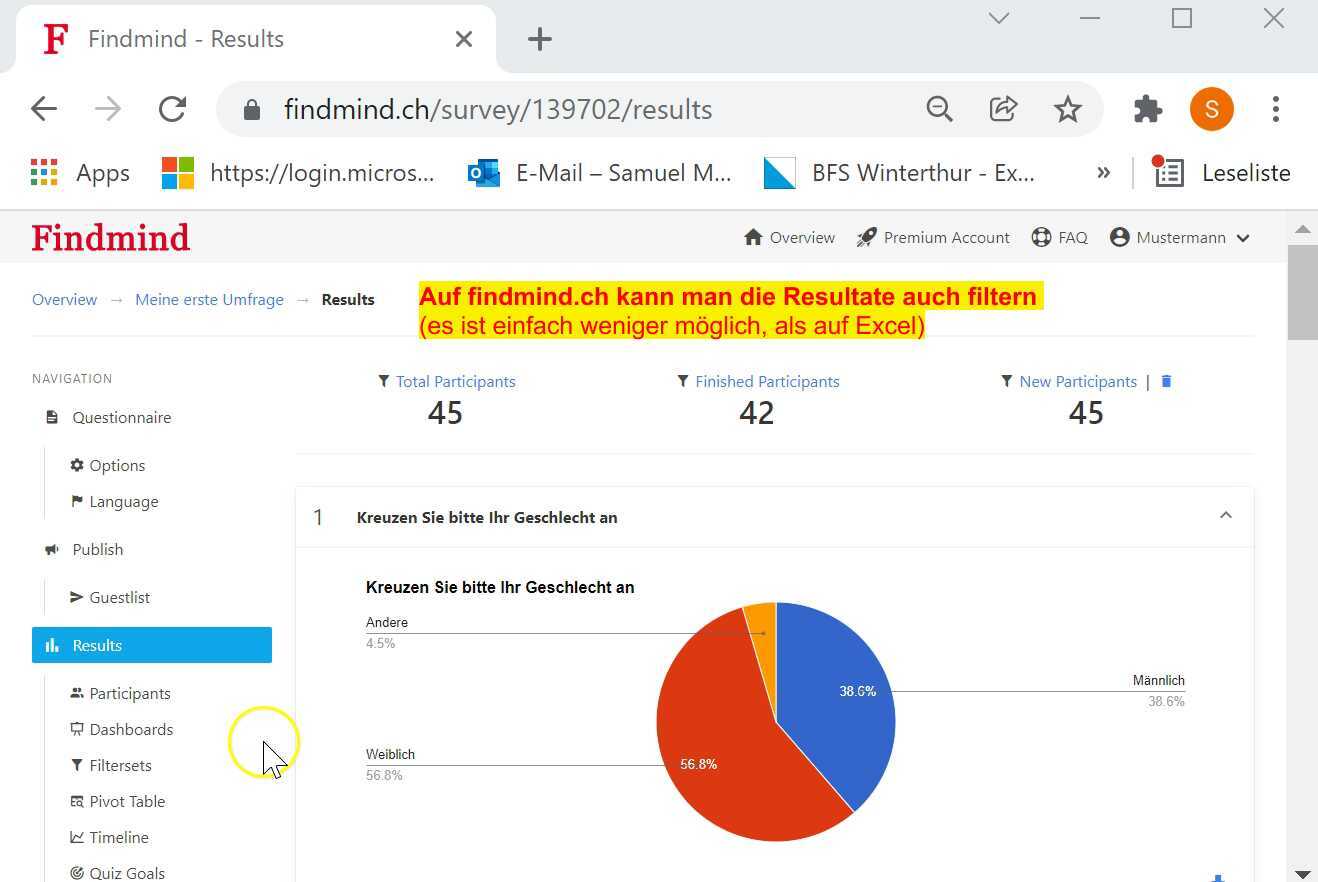
Task: Select the Participants icon under Results
Action: tap(74, 693)
